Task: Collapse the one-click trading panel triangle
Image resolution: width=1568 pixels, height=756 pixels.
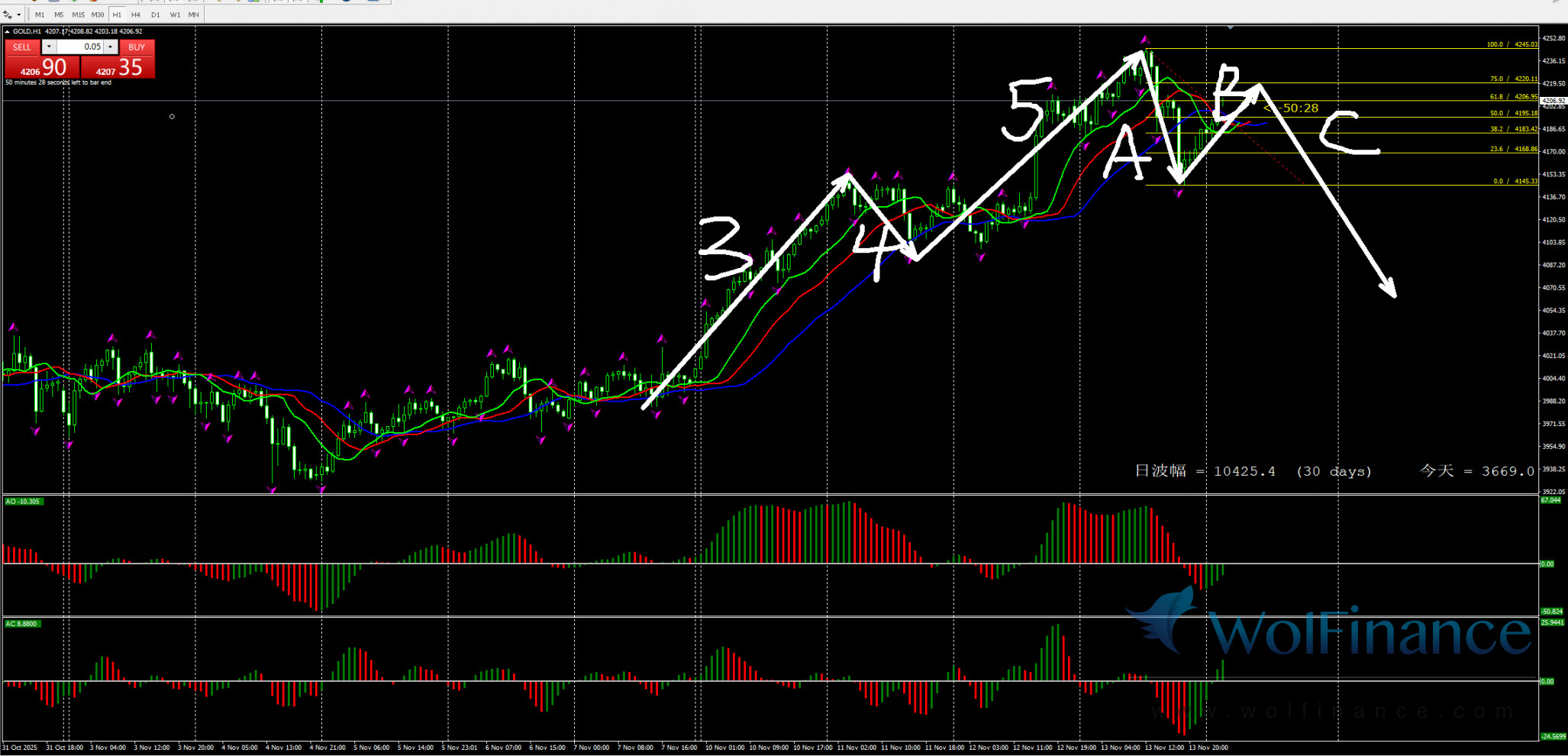Action: point(8,31)
